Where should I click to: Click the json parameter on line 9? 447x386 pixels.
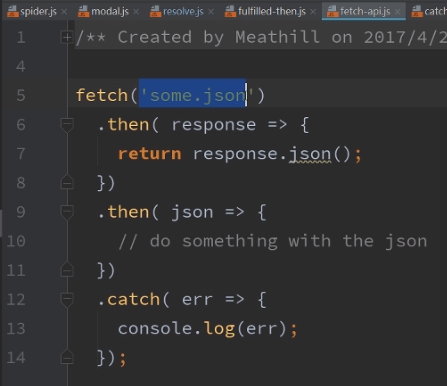[192, 213]
